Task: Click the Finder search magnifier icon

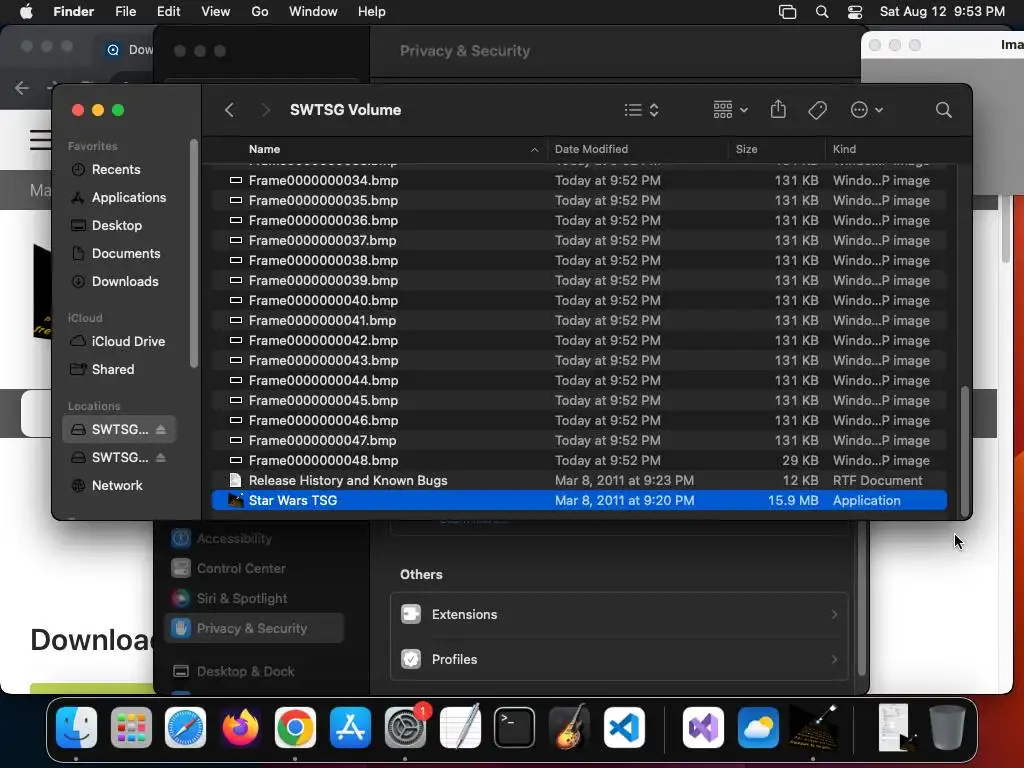Action: pos(943,110)
